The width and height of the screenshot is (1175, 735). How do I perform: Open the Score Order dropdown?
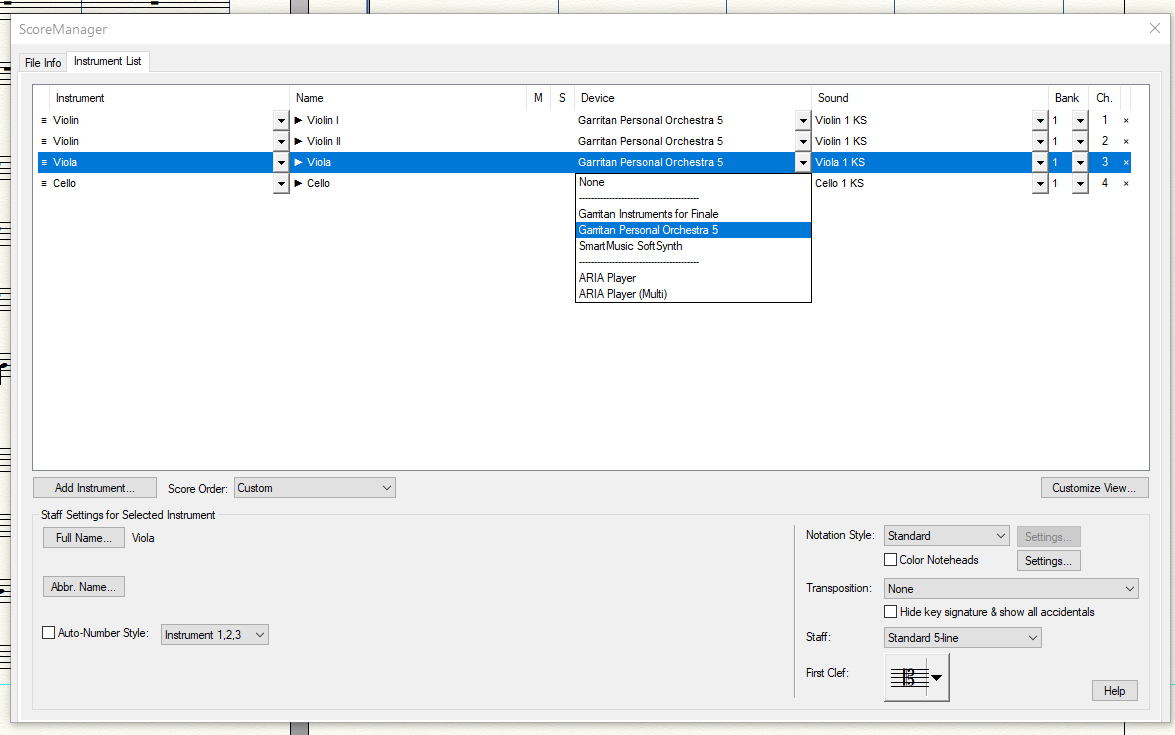tap(315, 488)
